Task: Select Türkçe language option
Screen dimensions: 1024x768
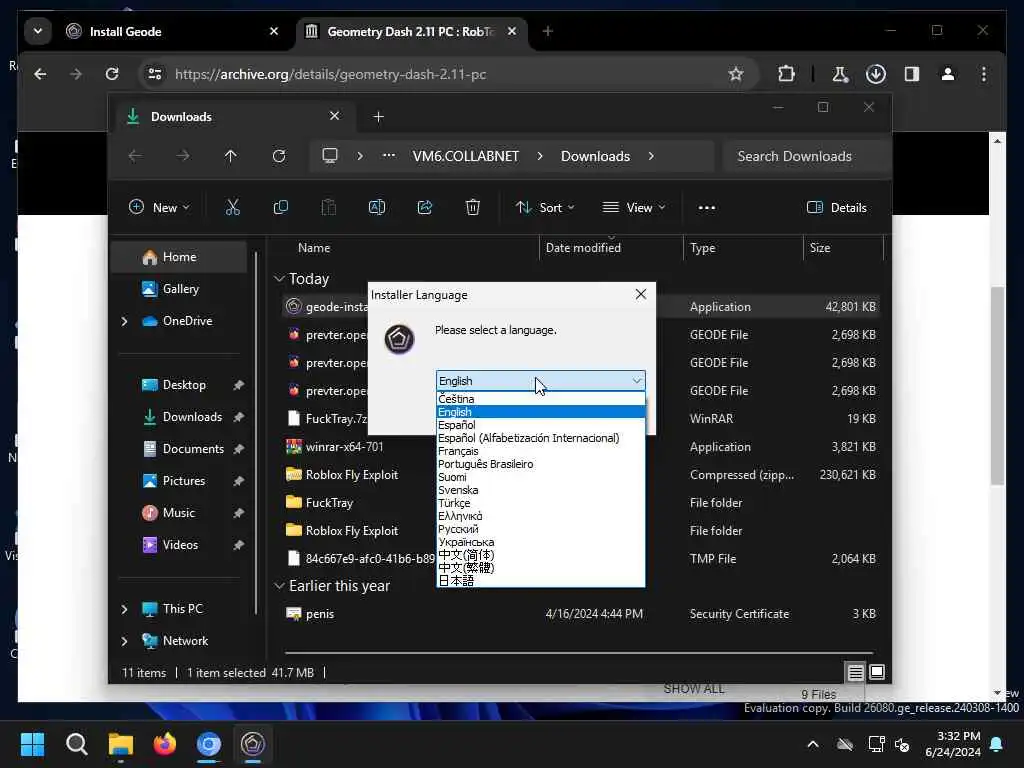Action: click(540, 503)
